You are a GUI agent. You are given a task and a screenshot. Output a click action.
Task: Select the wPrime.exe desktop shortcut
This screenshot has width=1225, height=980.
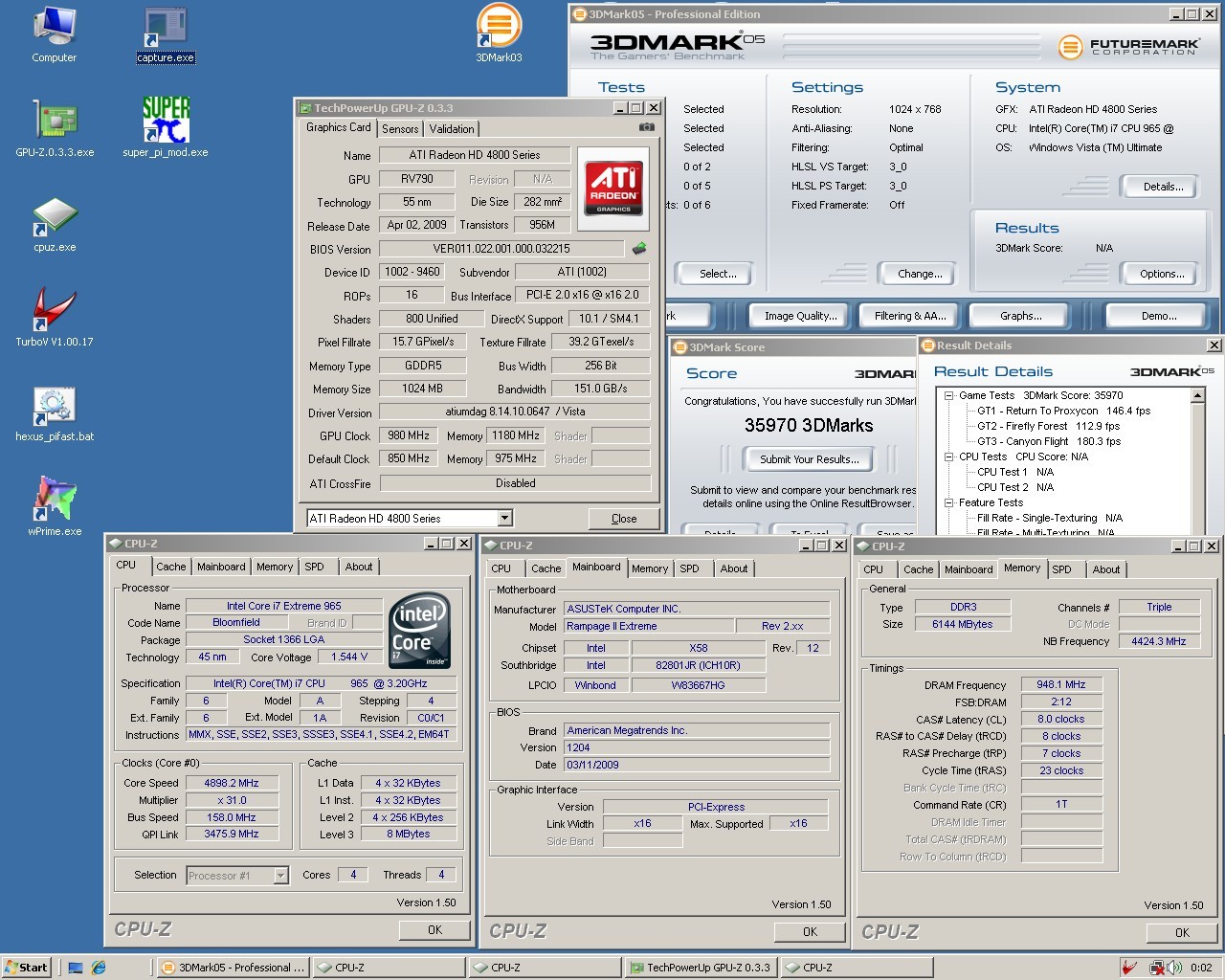[55, 506]
